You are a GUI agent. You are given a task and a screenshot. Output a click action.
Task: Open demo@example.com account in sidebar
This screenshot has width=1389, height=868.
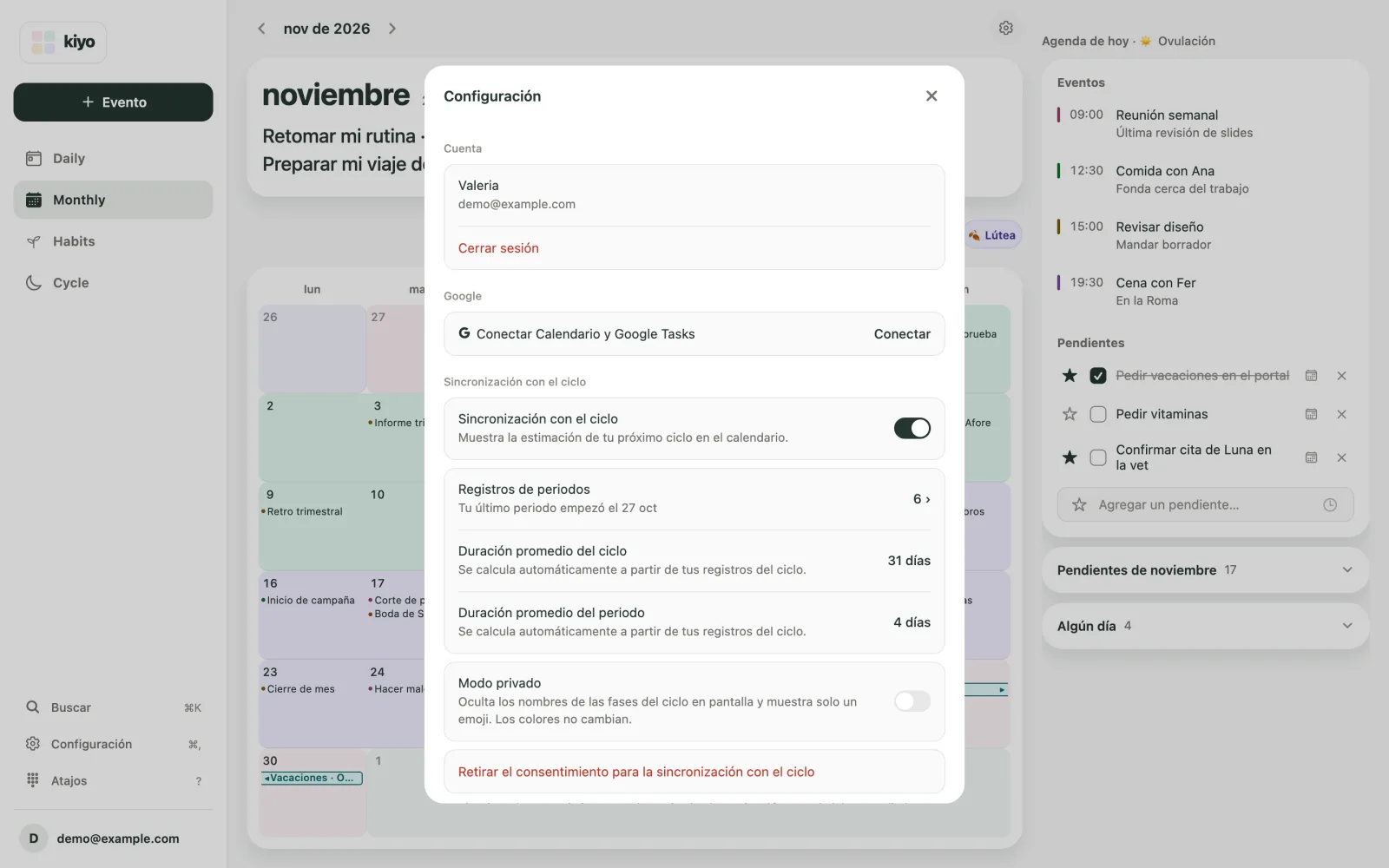pos(113,838)
